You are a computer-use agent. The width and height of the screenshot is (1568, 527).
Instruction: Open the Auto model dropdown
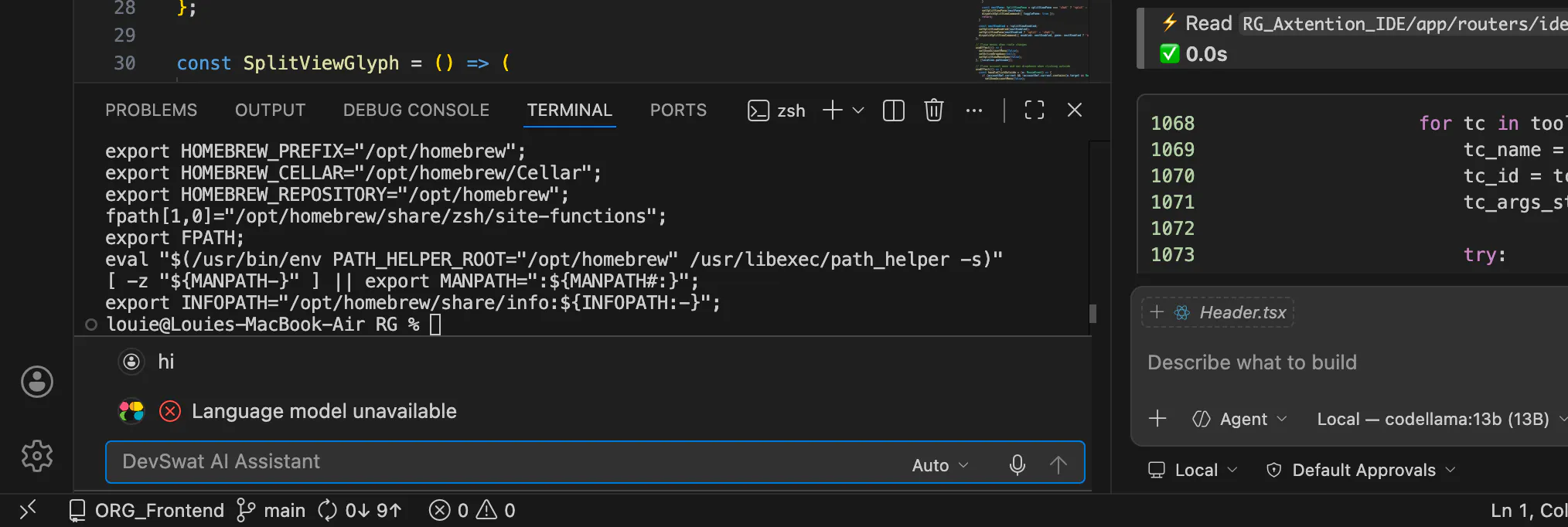(940, 465)
